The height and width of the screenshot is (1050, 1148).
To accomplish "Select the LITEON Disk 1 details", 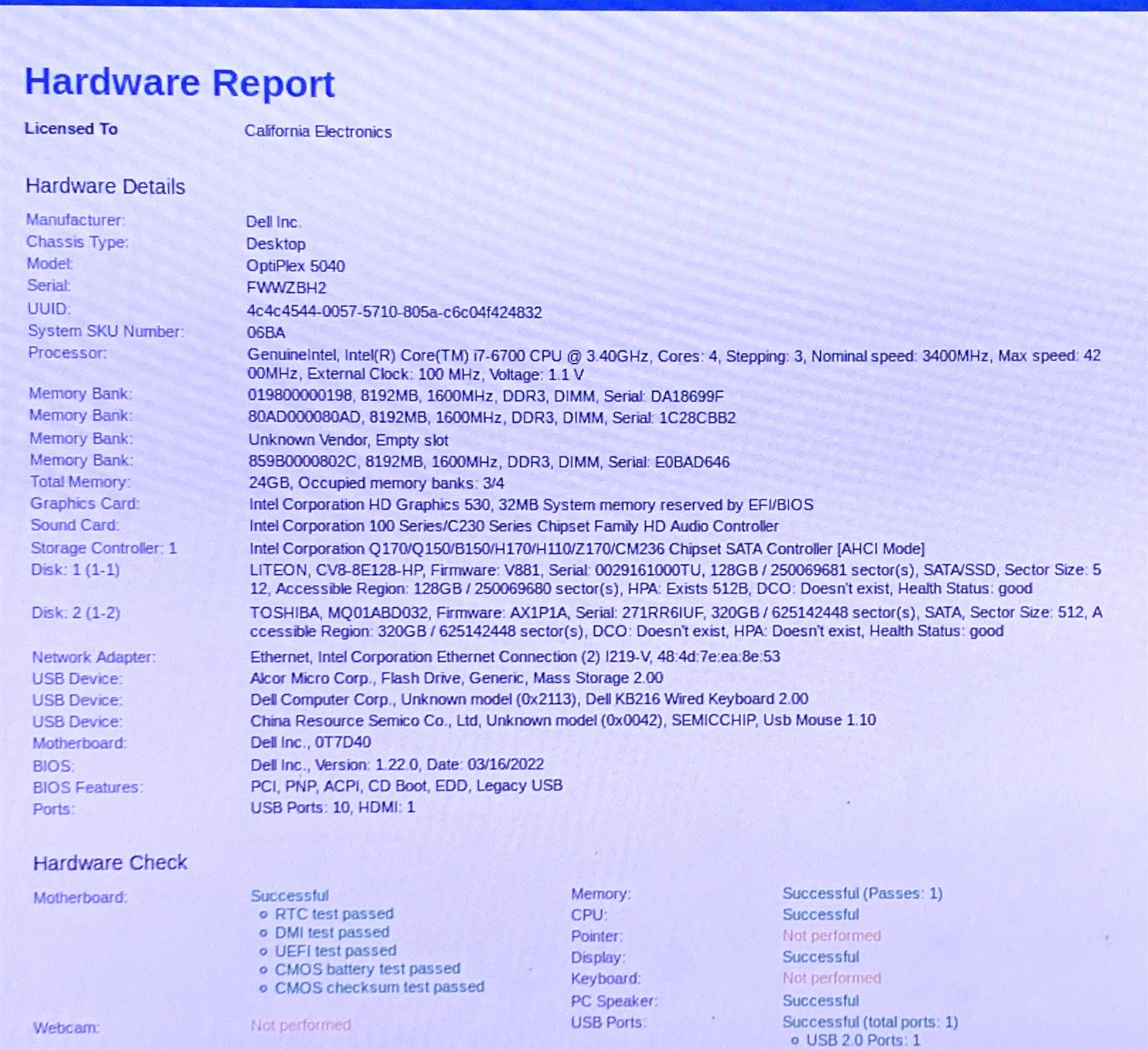I will [676, 579].
